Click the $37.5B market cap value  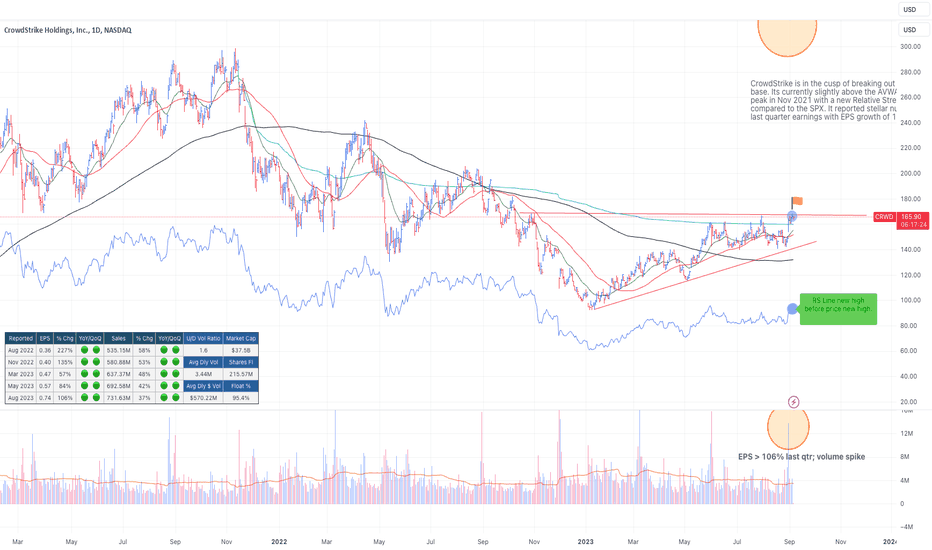pos(241,350)
